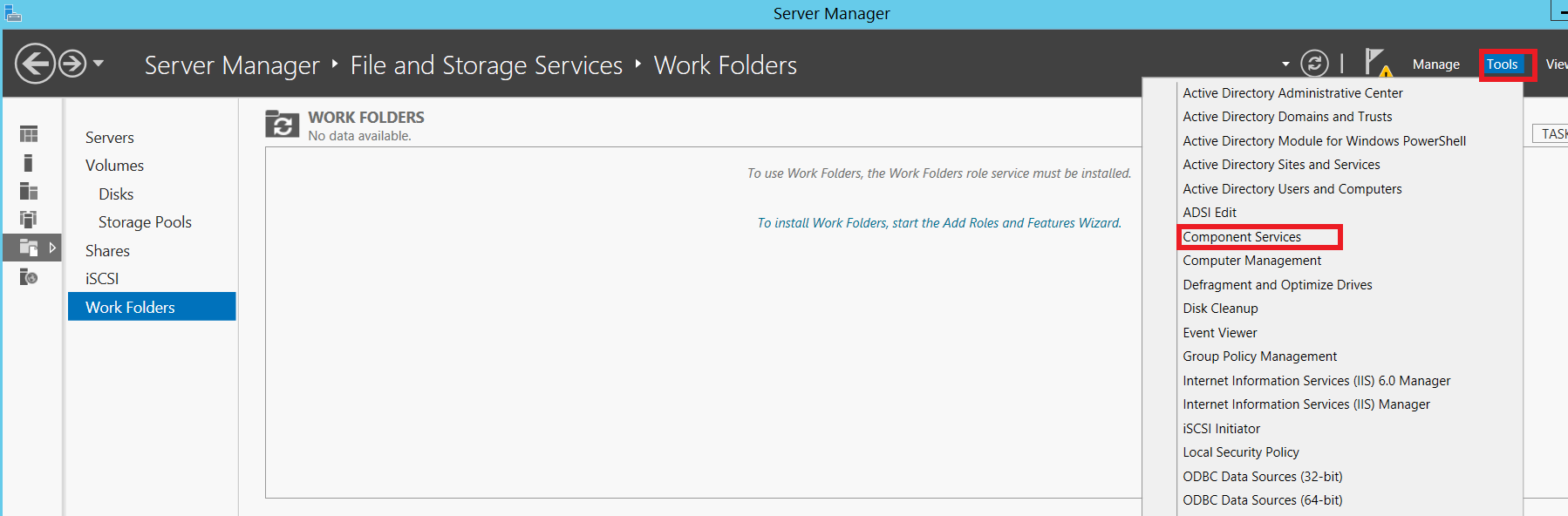Open Active Directory Module for Windows PowerShell

[x=1324, y=141]
